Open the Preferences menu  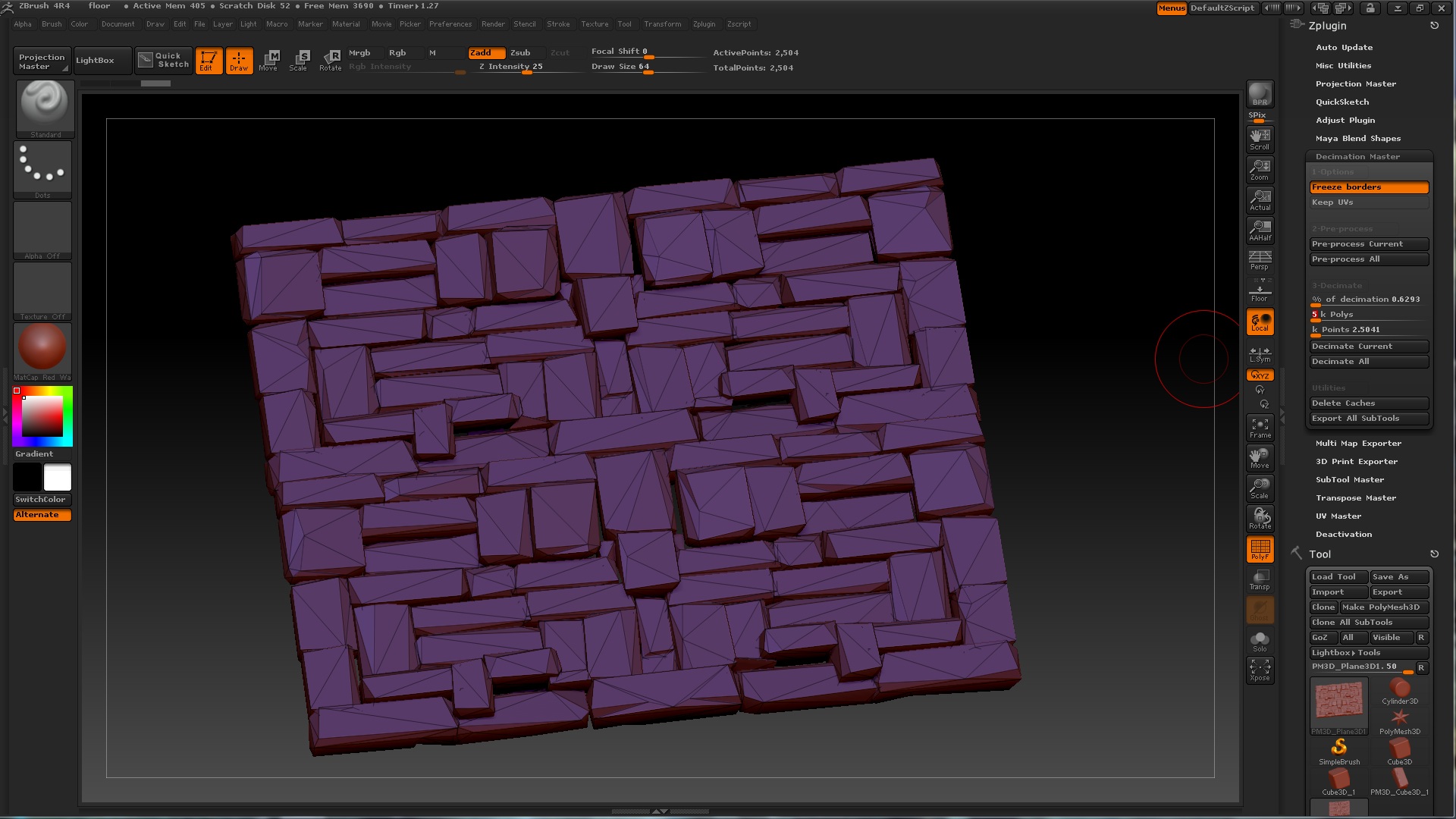click(x=450, y=24)
